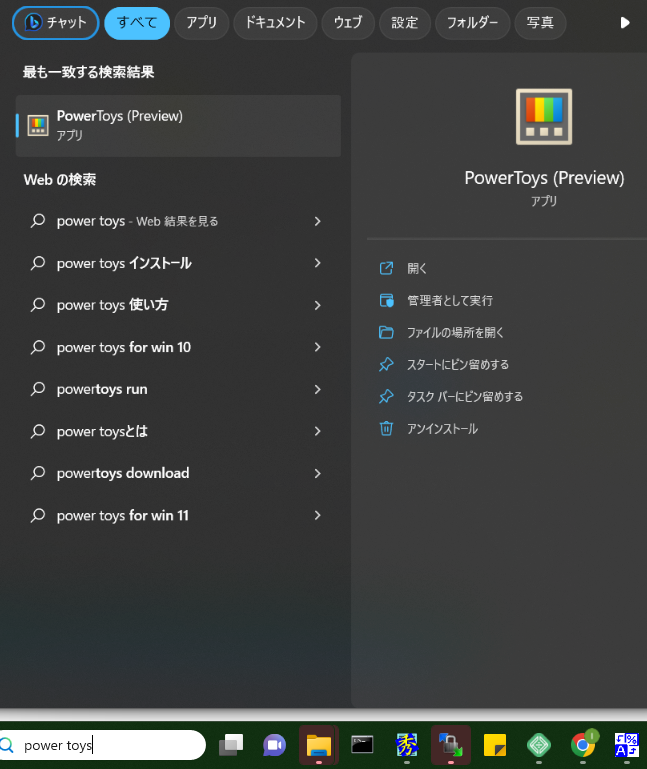This screenshot has height=769, width=647.
Task: Choose アンインストール for PowerToys
Action: click(442, 429)
